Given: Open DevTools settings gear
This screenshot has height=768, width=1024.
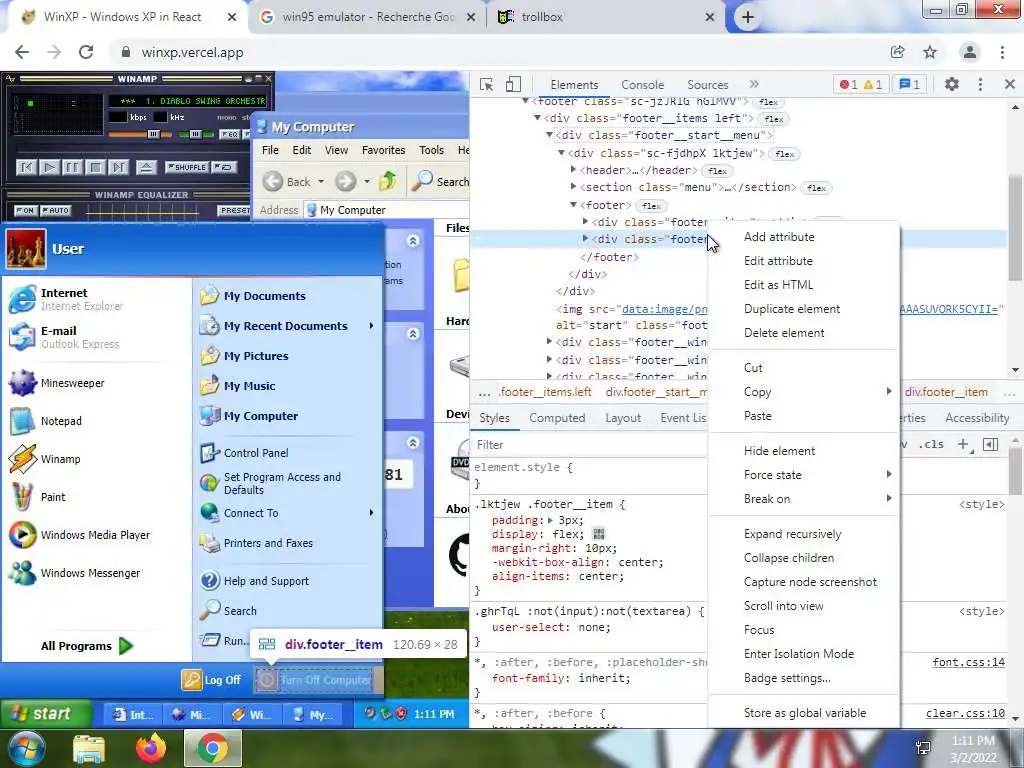Looking at the screenshot, I should point(952,84).
